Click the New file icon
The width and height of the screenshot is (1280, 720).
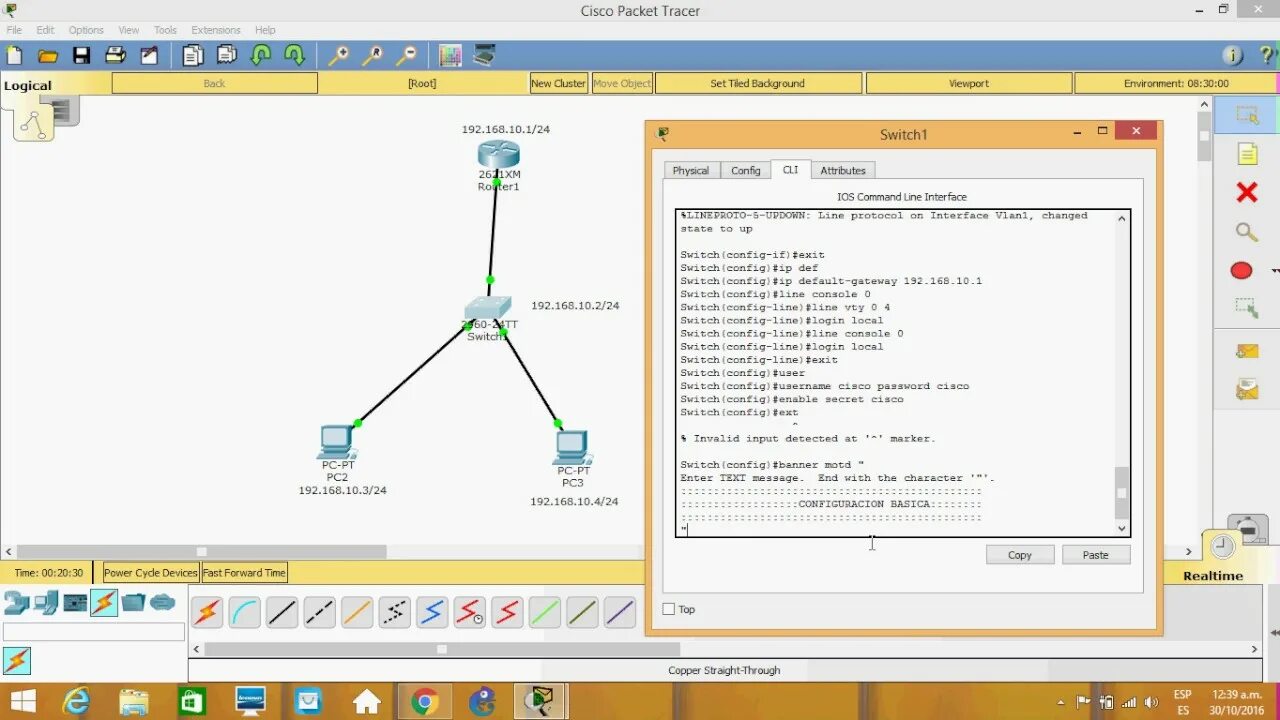[x=15, y=55]
